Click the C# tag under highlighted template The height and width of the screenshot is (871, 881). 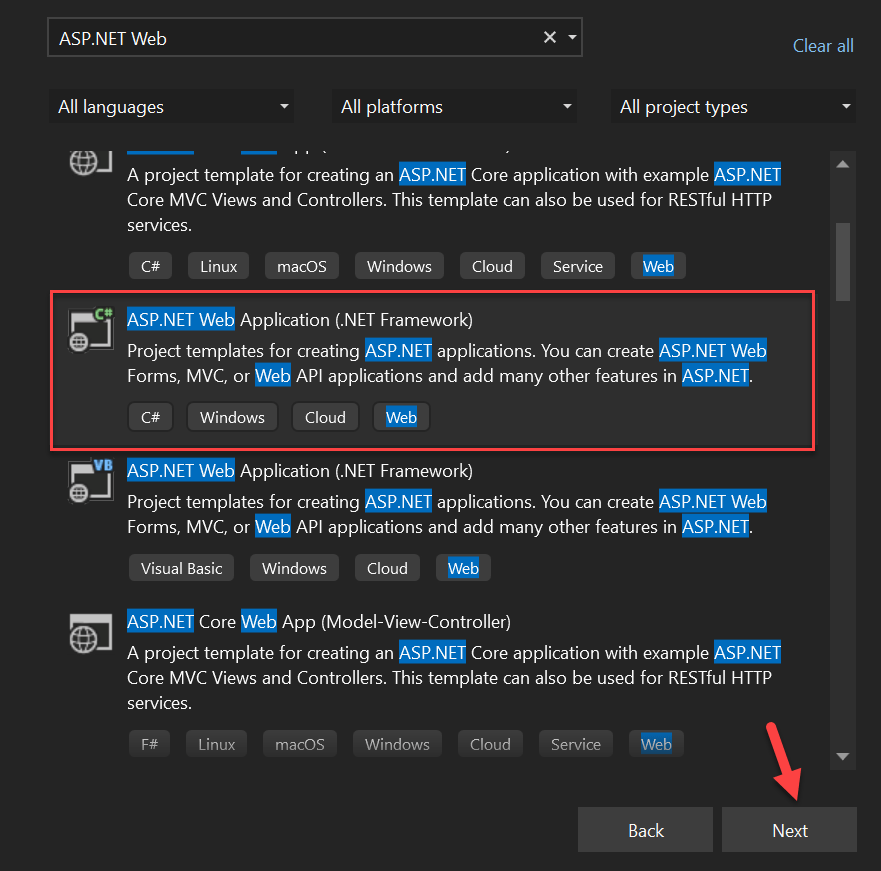pyautogui.click(x=150, y=418)
